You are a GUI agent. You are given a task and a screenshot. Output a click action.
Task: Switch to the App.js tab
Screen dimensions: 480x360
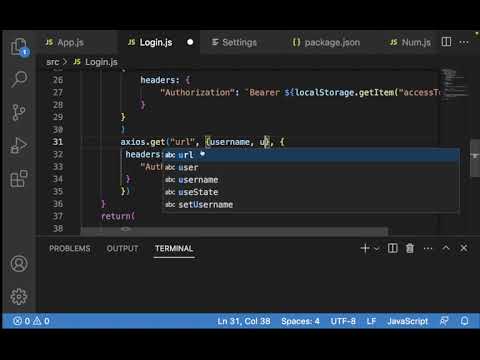pyautogui.click(x=65, y=42)
